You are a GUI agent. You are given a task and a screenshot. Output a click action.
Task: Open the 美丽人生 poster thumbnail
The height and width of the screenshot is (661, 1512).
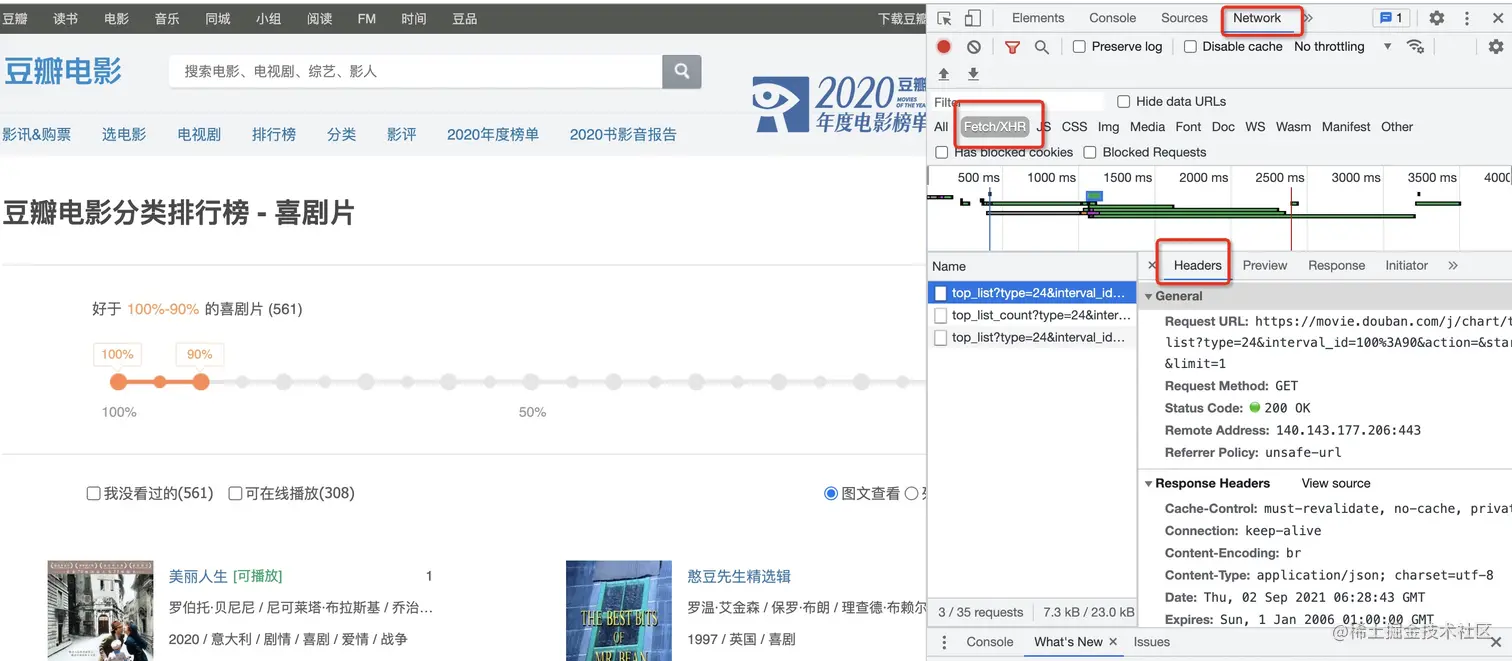point(100,610)
